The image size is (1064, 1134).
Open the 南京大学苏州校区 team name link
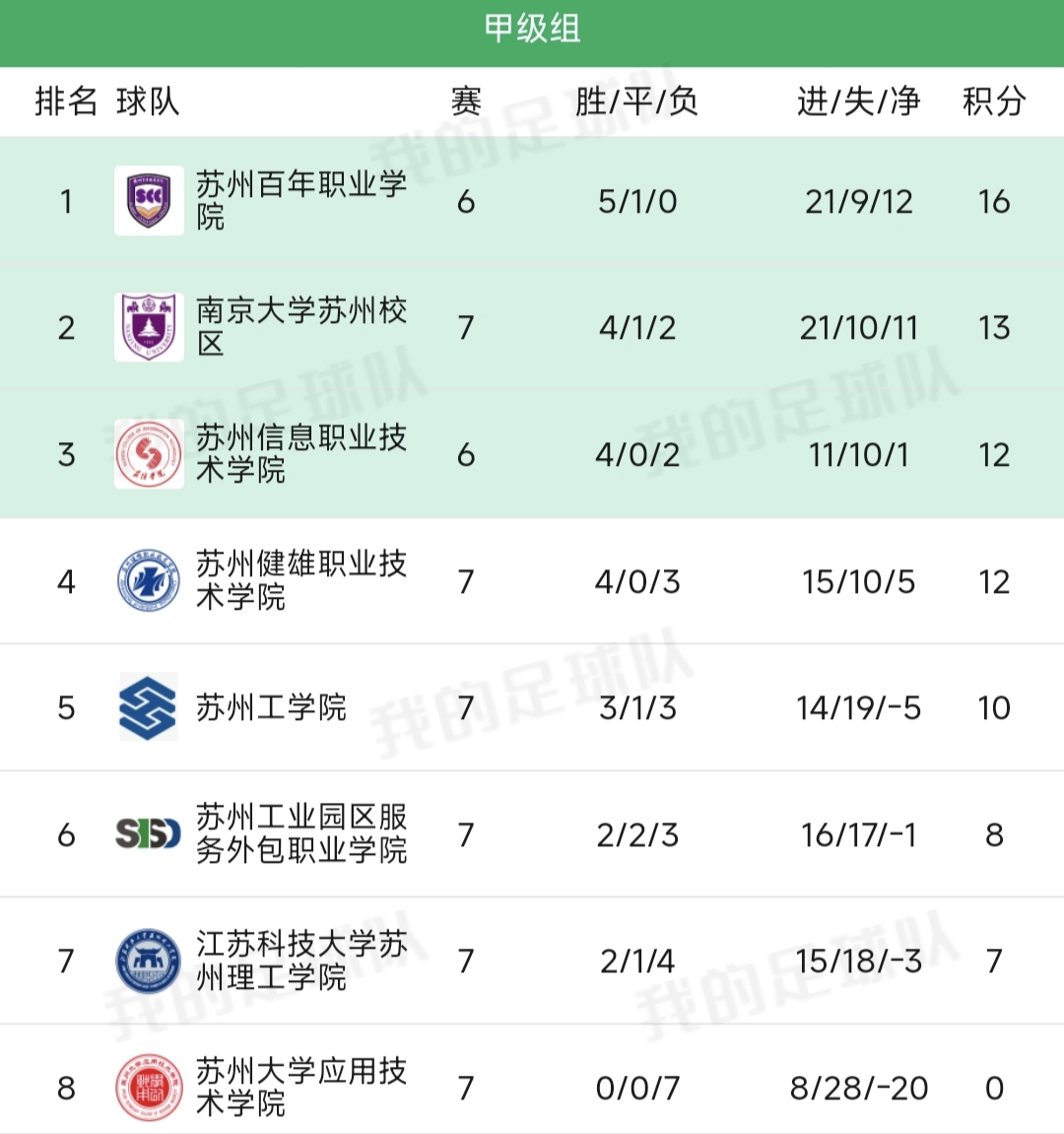pos(300,327)
